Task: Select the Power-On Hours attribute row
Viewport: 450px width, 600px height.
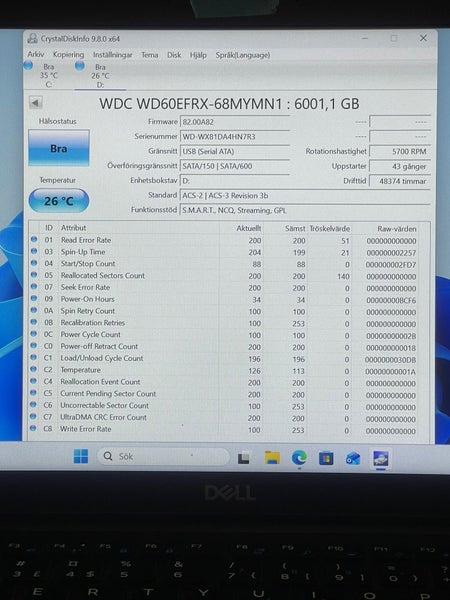Action: tap(230, 300)
